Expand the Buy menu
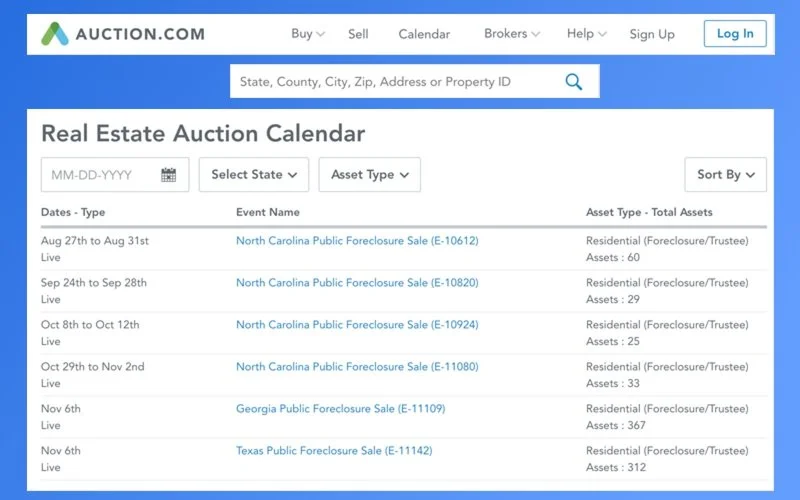 click(308, 34)
